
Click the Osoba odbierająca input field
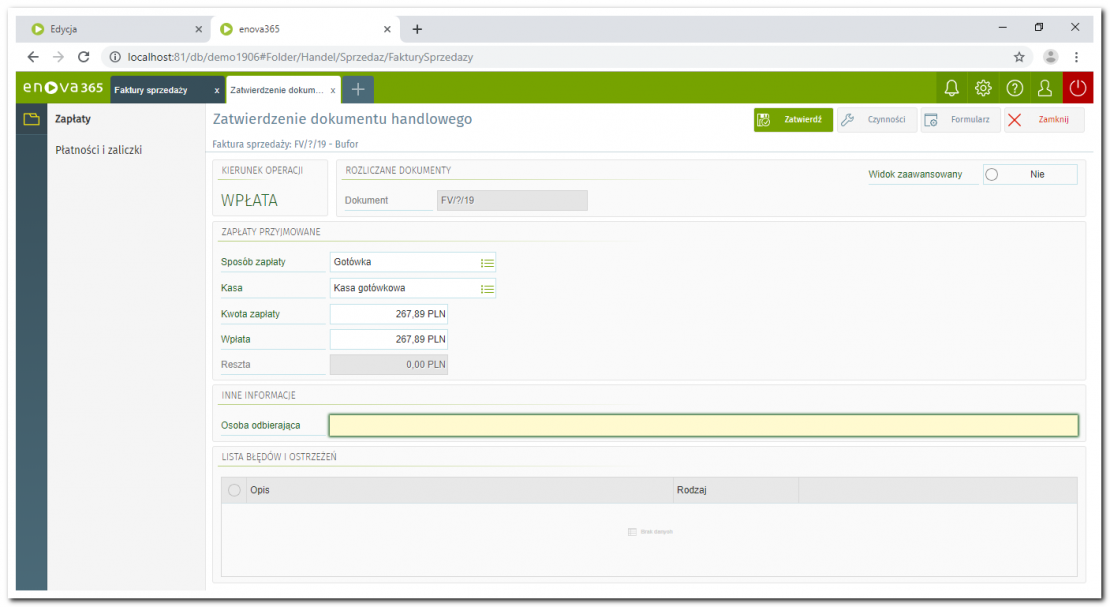click(703, 425)
